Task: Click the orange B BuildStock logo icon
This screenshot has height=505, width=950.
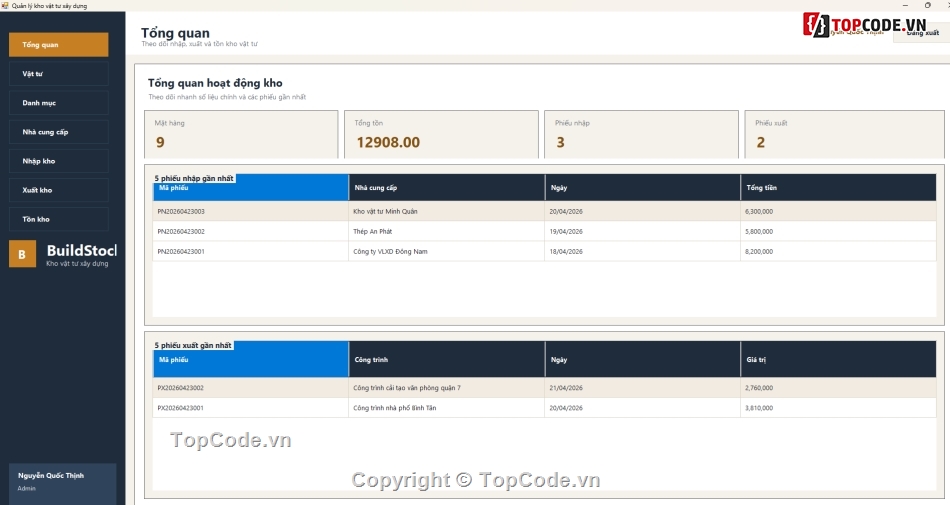Action: tap(22, 254)
